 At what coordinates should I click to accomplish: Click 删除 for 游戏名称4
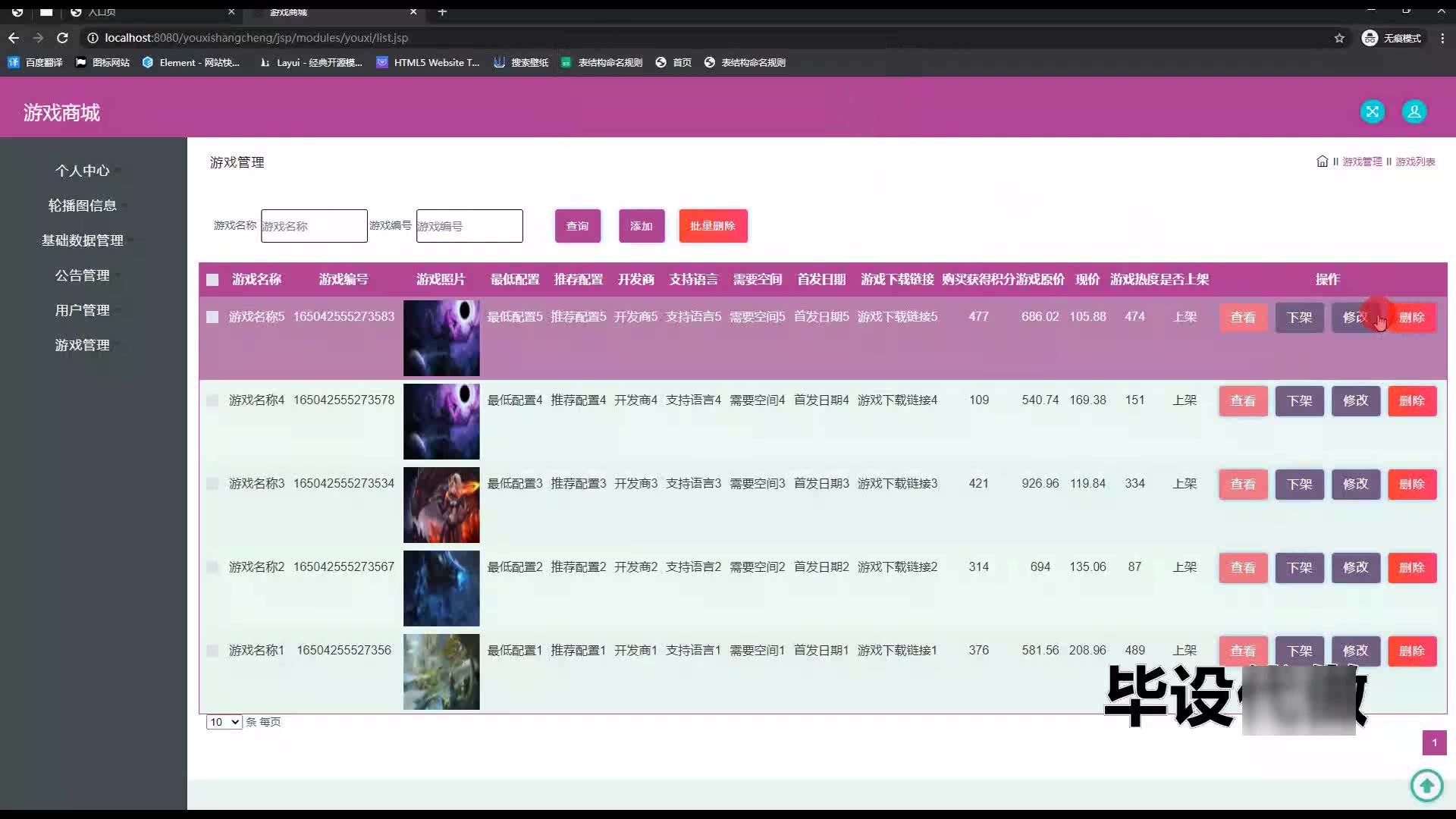(x=1411, y=401)
